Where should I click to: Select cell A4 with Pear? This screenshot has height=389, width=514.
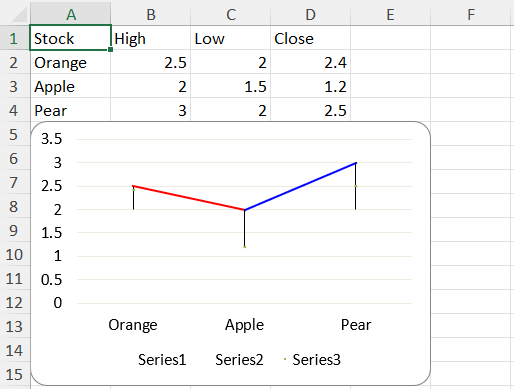point(70,110)
